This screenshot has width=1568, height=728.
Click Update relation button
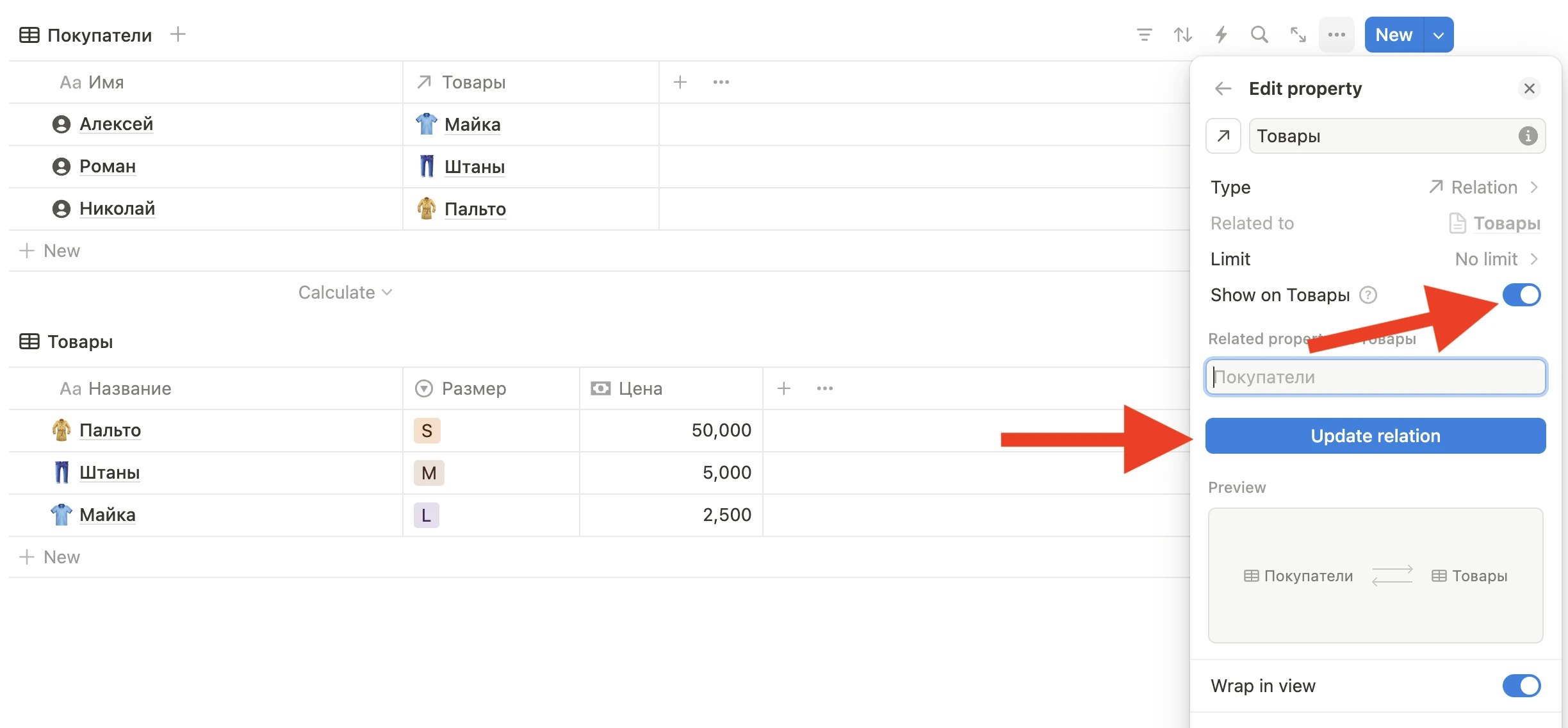(x=1375, y=435)
